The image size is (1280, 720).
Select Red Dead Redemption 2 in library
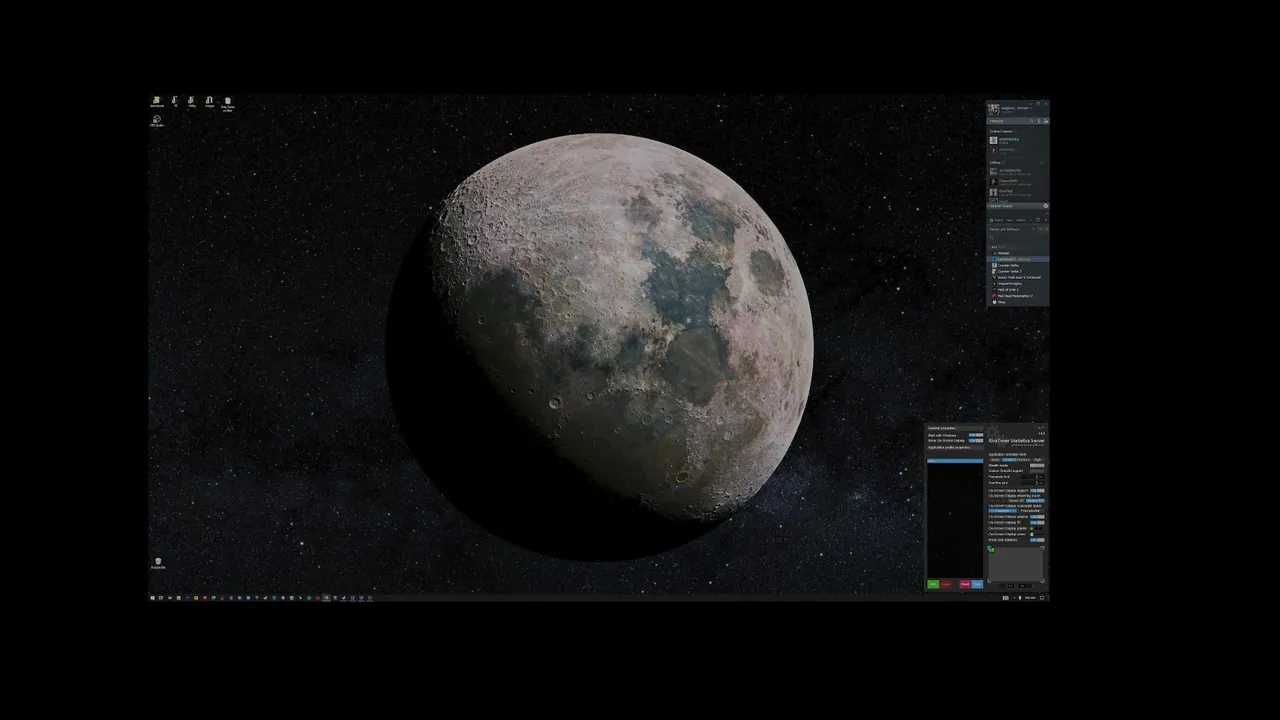pos(1013,296)
